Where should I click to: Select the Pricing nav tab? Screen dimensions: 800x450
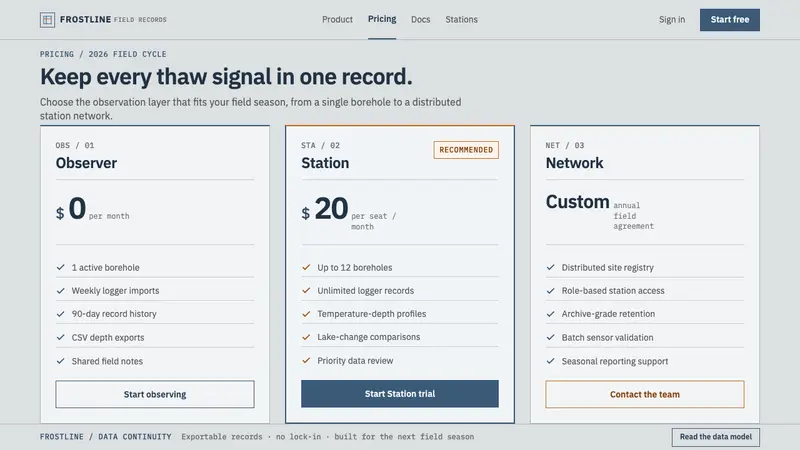(x=382, y=19)
